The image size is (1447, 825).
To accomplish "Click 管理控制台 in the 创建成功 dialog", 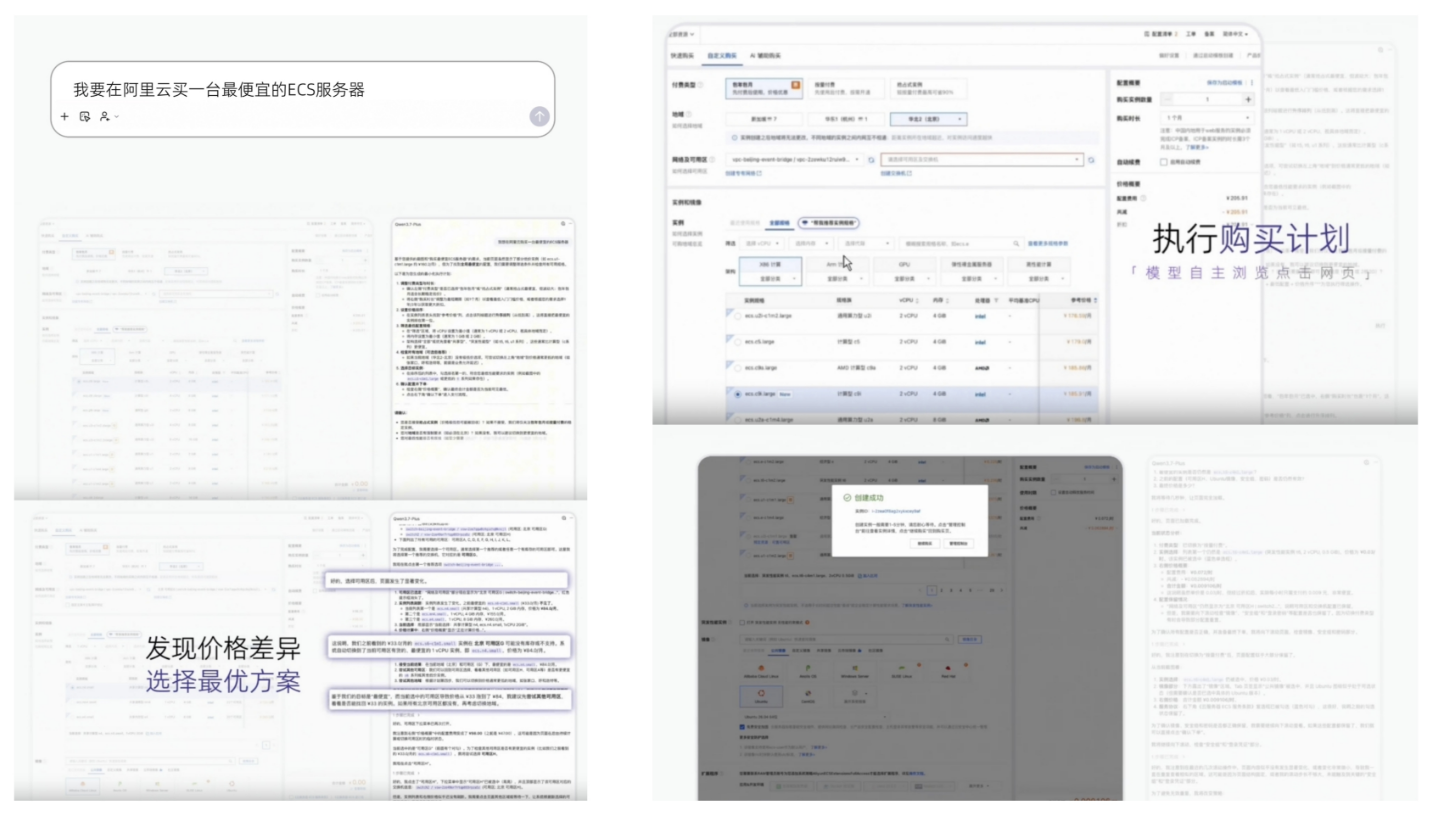I will [x=958, y=544].
